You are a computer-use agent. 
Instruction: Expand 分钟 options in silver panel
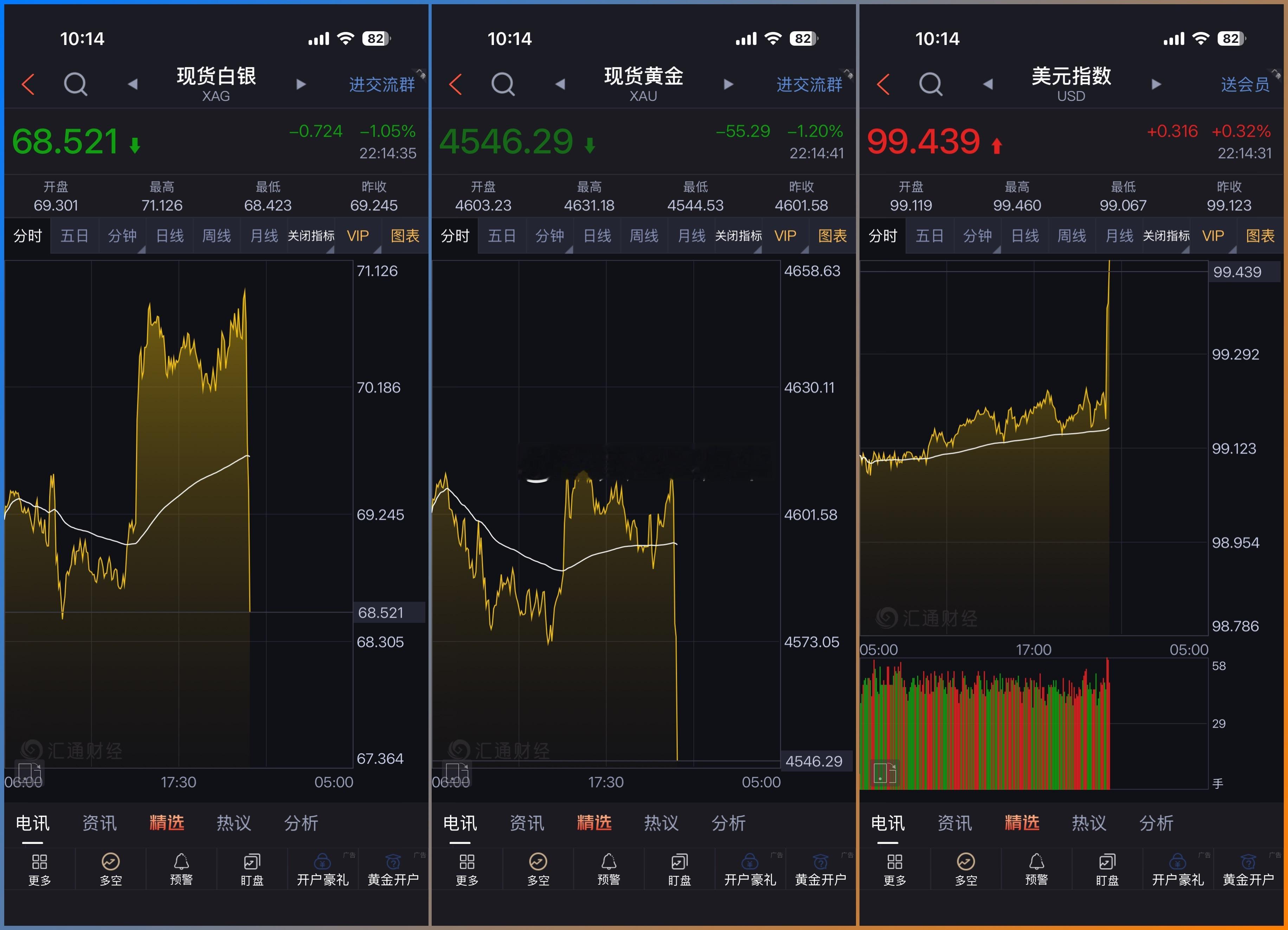122,236
